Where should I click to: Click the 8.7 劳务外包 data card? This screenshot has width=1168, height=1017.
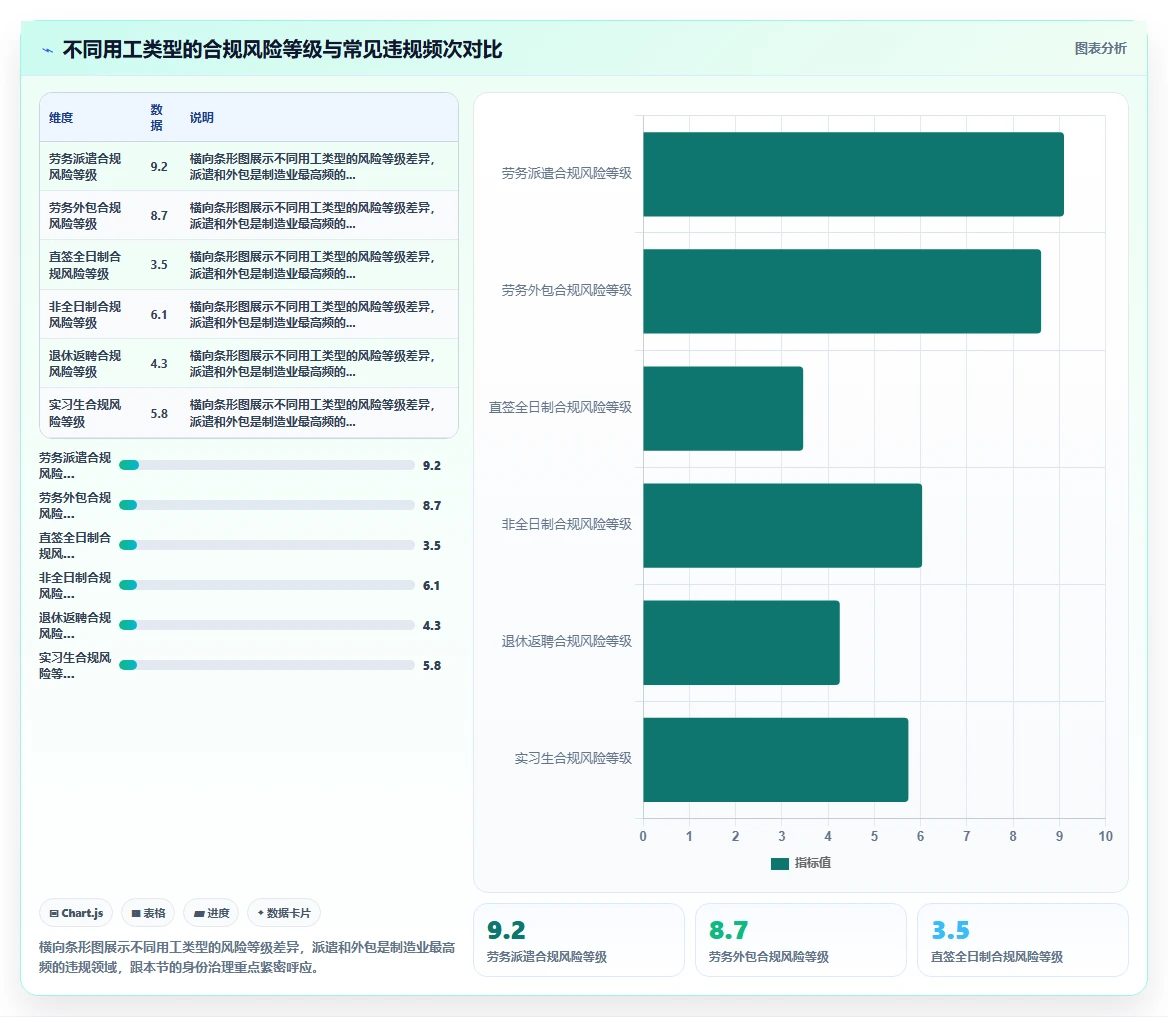(801, 940)
